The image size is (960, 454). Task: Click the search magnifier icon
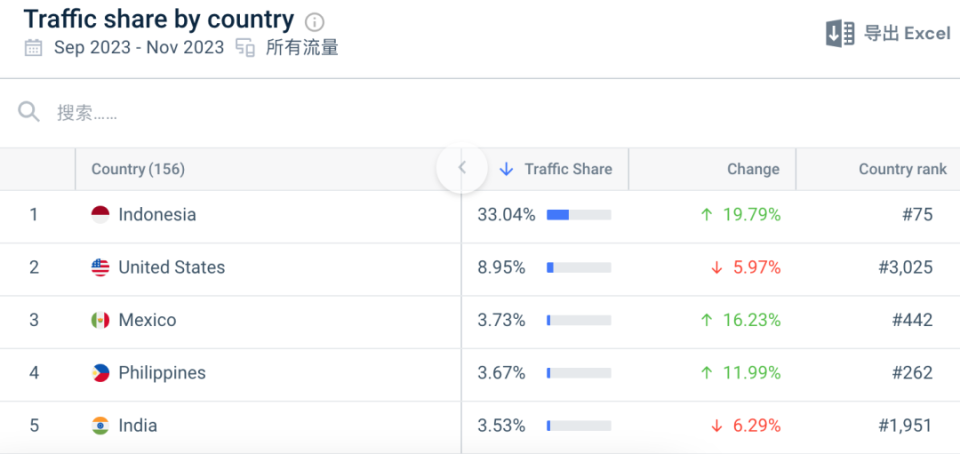coord(28,112)
